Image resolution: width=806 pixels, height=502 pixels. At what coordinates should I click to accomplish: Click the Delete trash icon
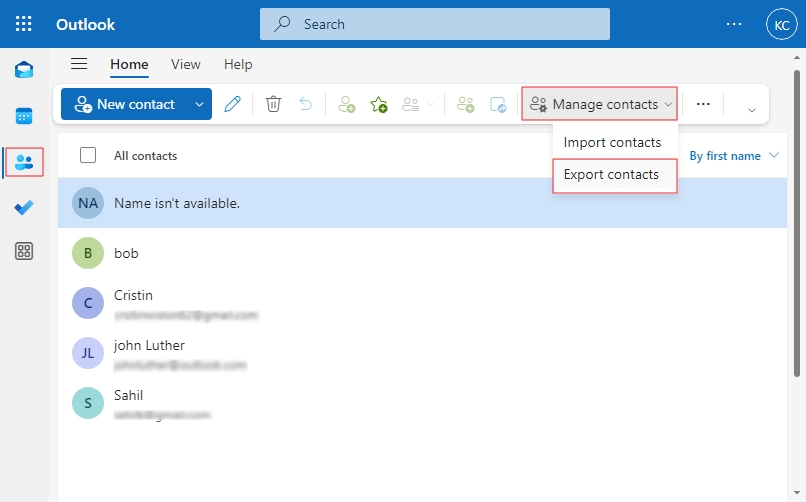click(x=273, y=104)
